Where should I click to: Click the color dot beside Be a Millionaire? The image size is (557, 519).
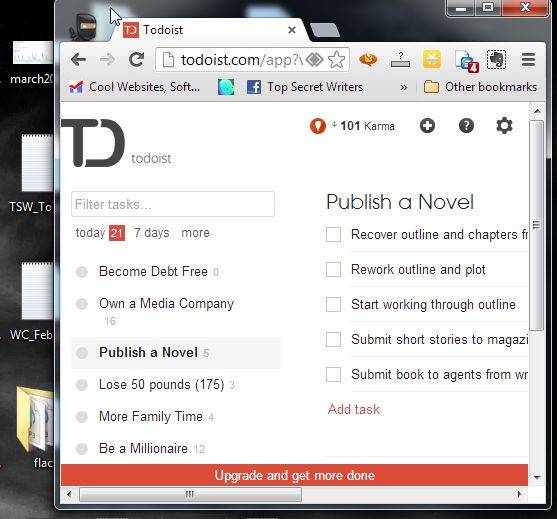click(x=82, y=449)
